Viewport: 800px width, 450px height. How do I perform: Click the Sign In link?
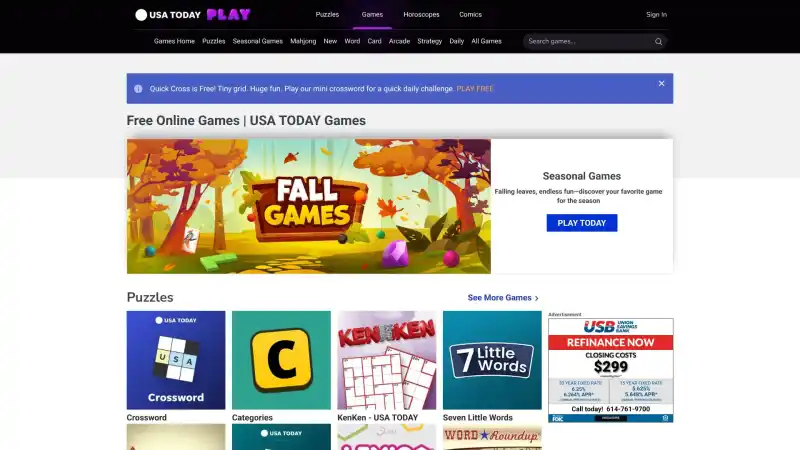(656, 15)
